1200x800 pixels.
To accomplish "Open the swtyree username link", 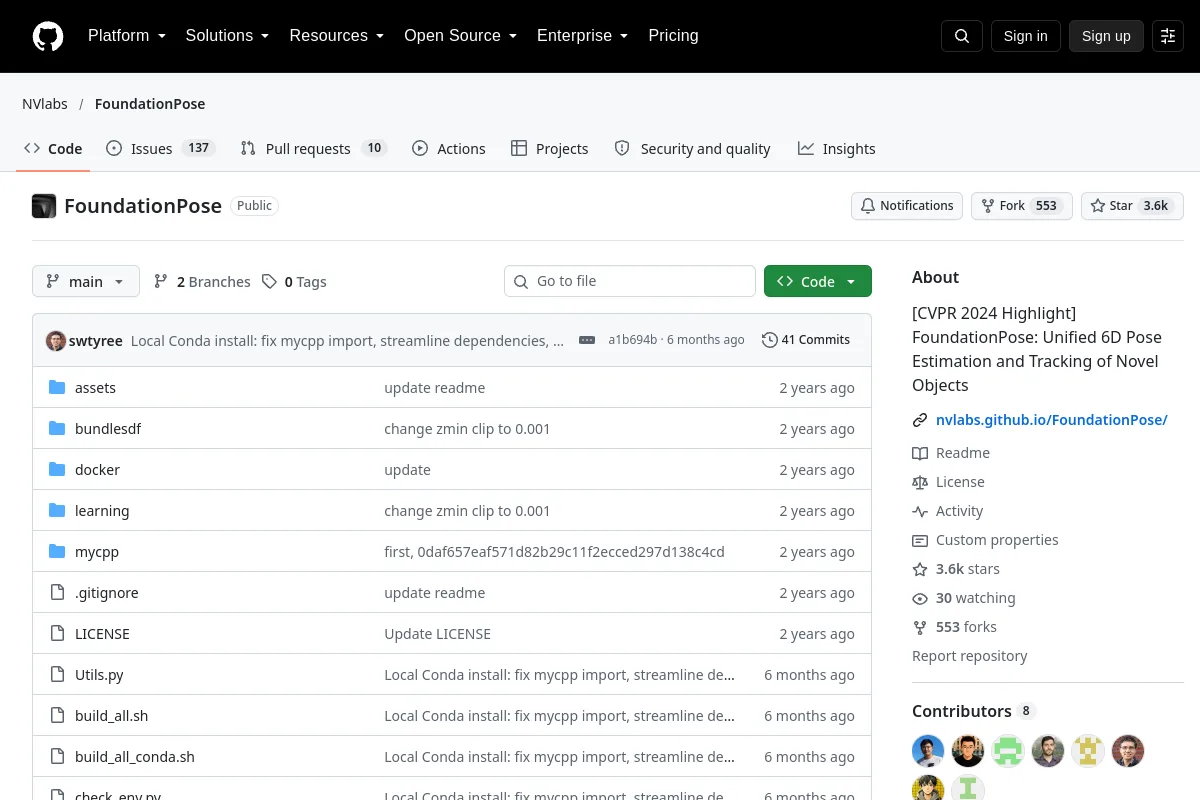I will (x=96, y=341).
